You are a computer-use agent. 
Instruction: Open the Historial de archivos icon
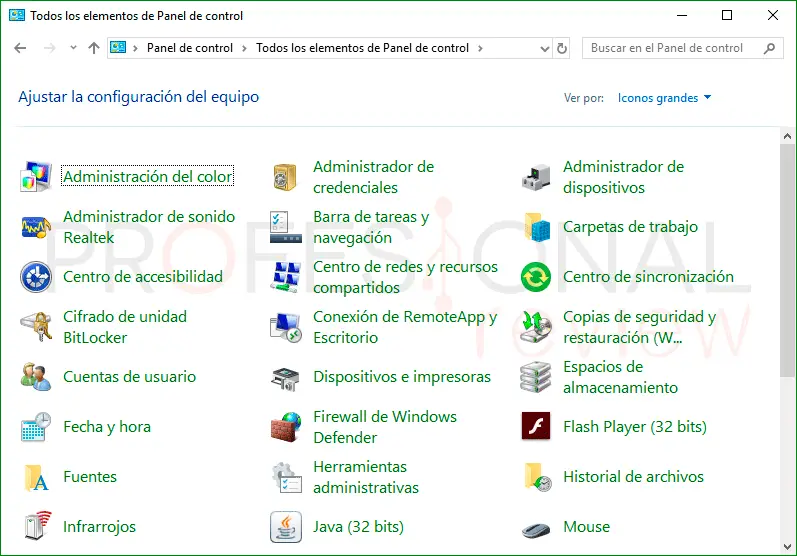537,477
